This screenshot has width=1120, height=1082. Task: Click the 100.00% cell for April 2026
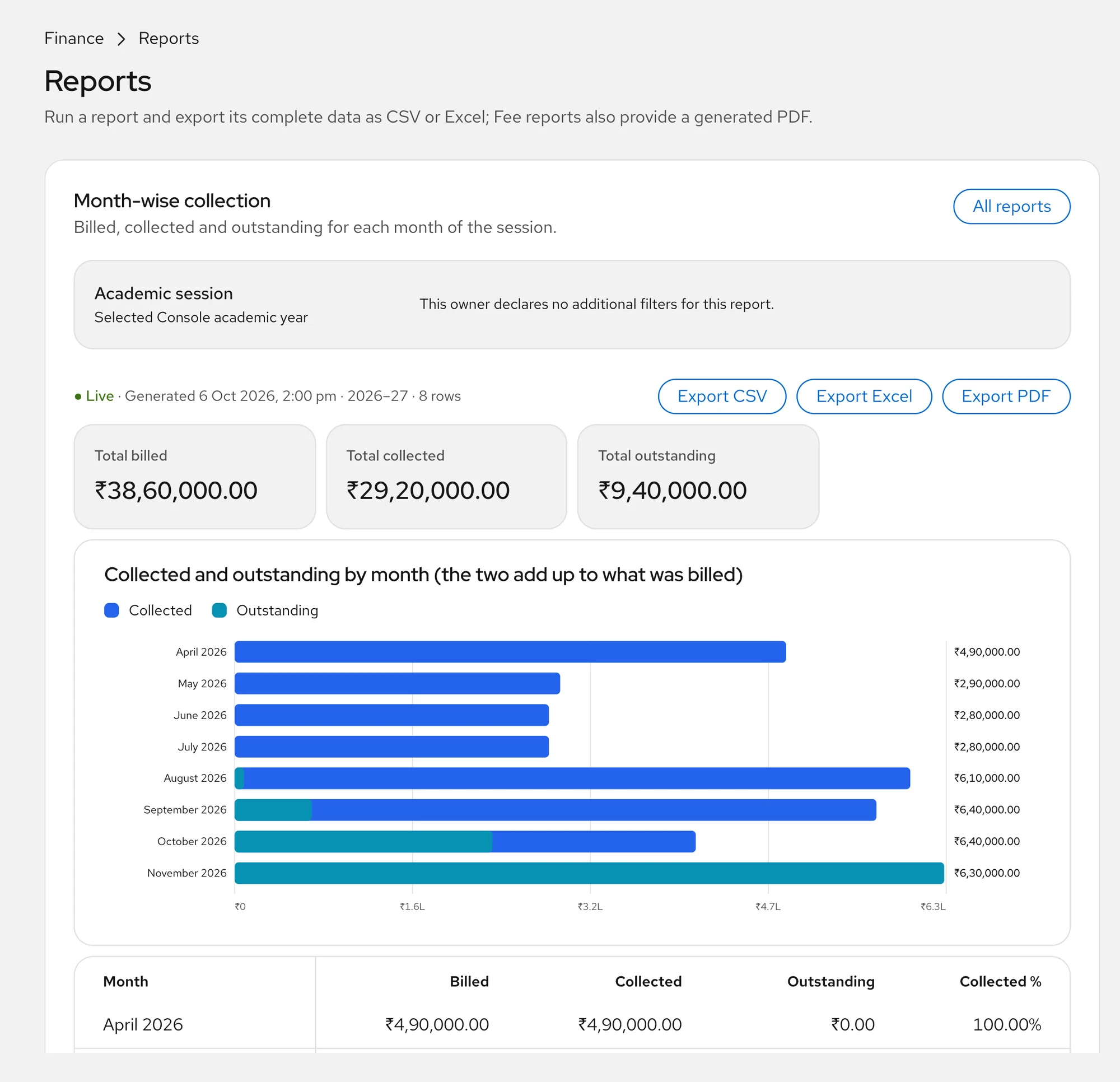[1007, 1024]
